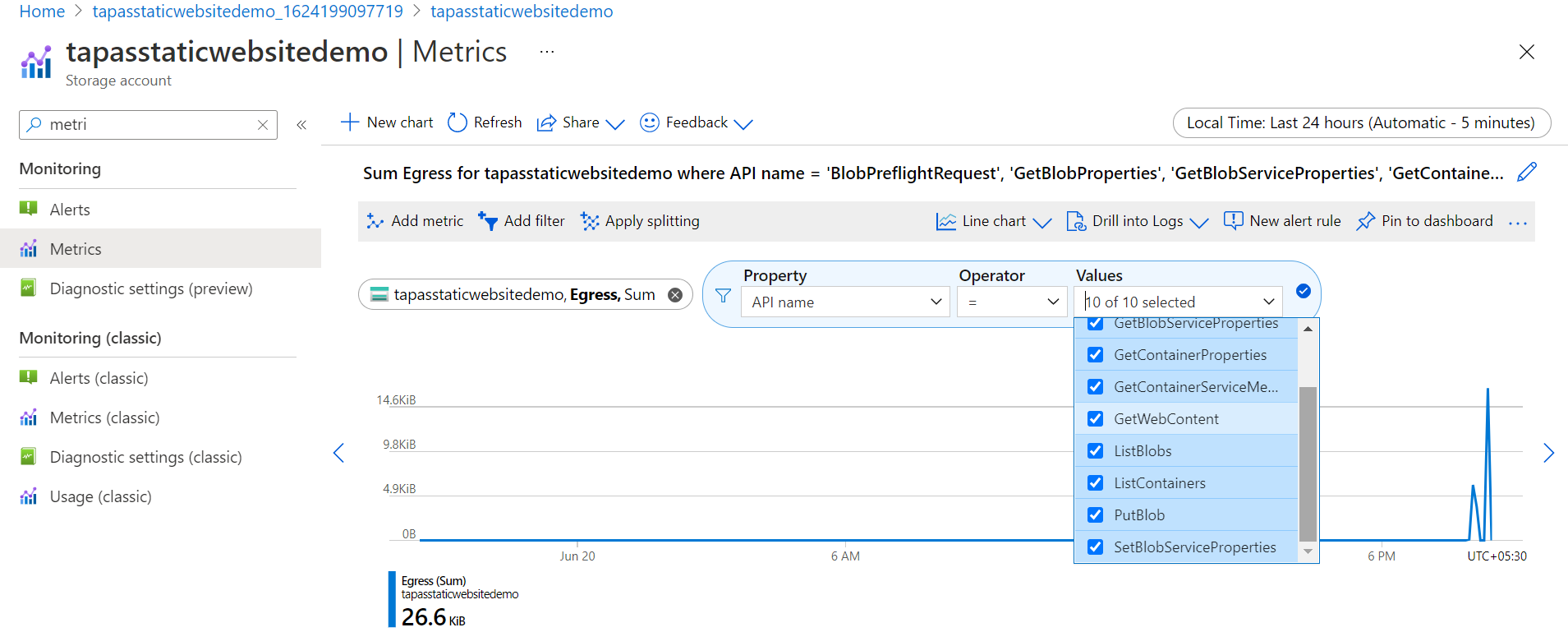This screenshot has width=1568, height=632.
Task: Click the New alert rule icon
Action: coord(1233,221)
